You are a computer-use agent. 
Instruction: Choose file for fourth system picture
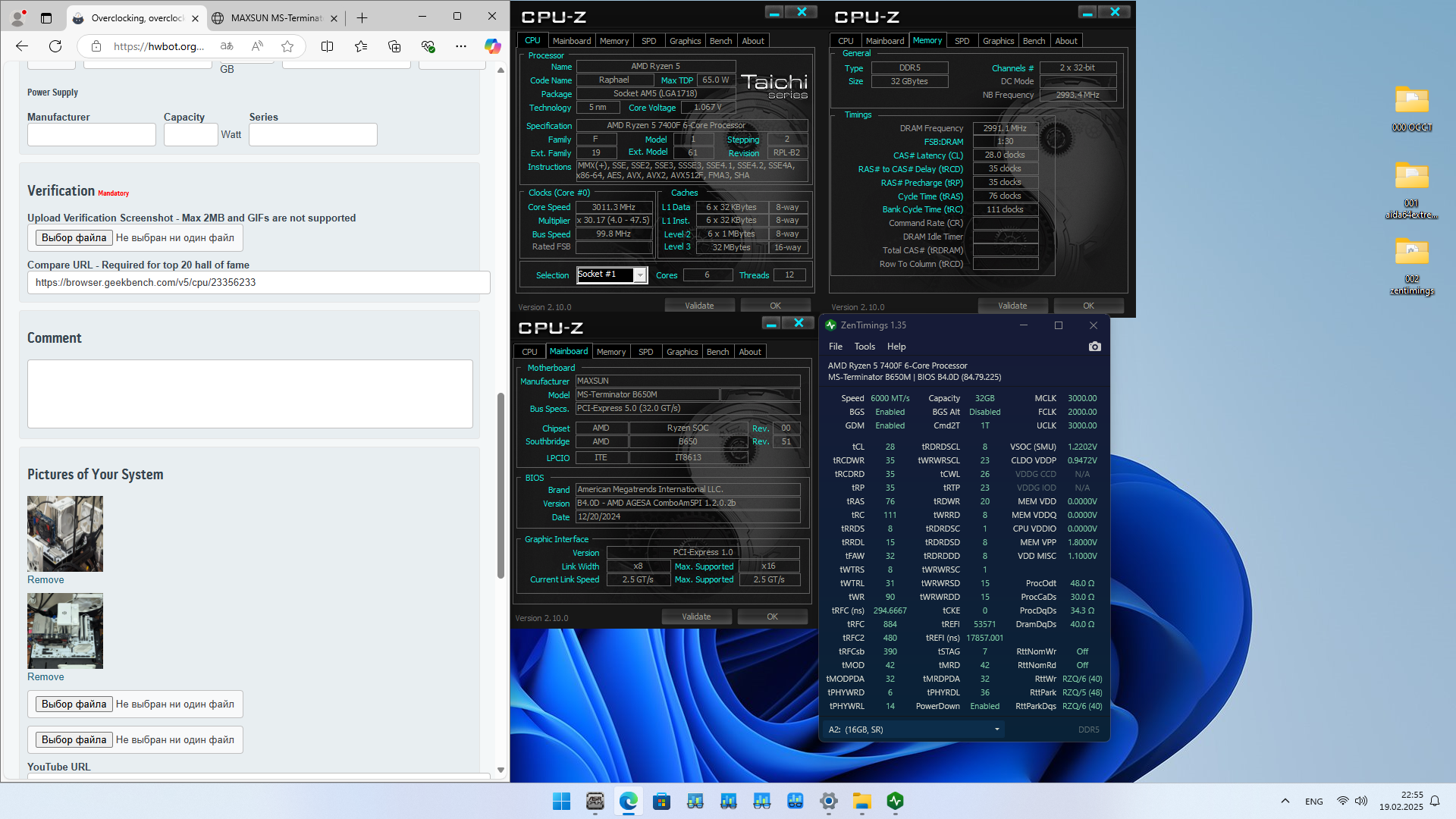tap(74, 740)
